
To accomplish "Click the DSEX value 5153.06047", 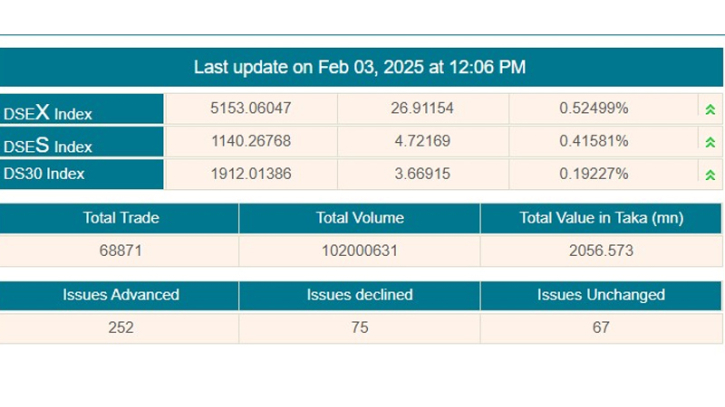I will tap(251, 108).
